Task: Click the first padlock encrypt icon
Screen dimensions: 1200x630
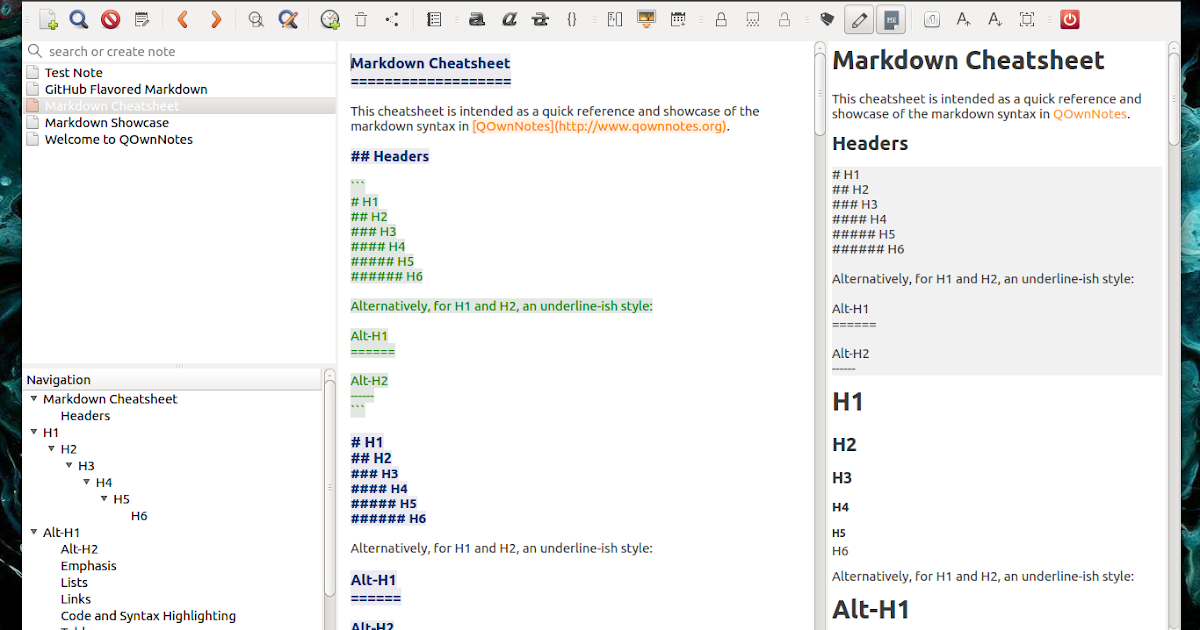Action: click(x=720, y=19)
